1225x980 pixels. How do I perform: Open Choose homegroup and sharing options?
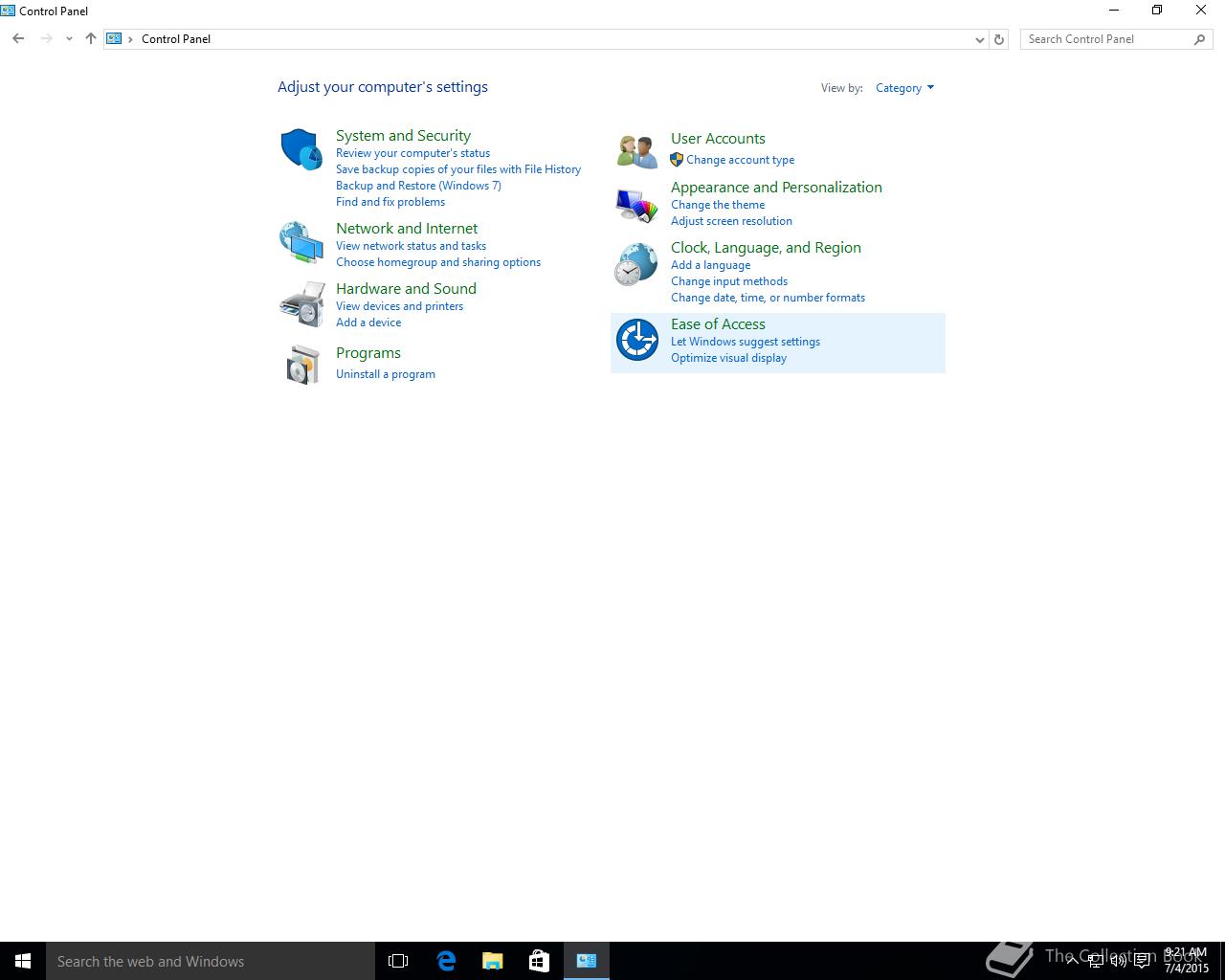438,262
